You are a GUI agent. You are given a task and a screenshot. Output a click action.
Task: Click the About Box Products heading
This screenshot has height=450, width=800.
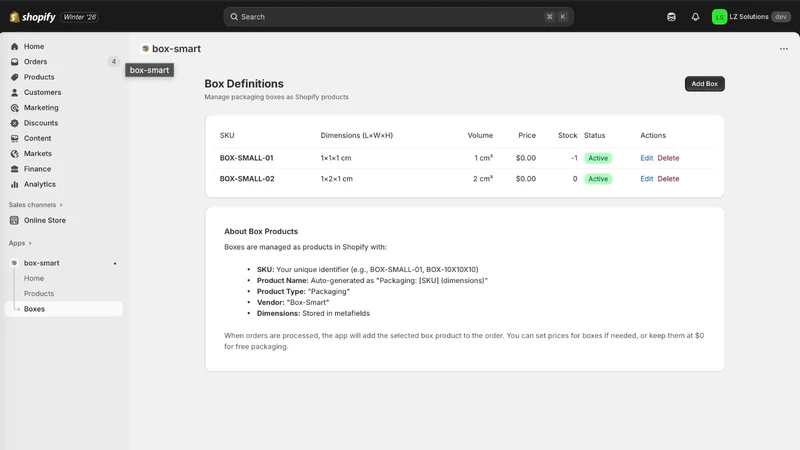point(261,231)
